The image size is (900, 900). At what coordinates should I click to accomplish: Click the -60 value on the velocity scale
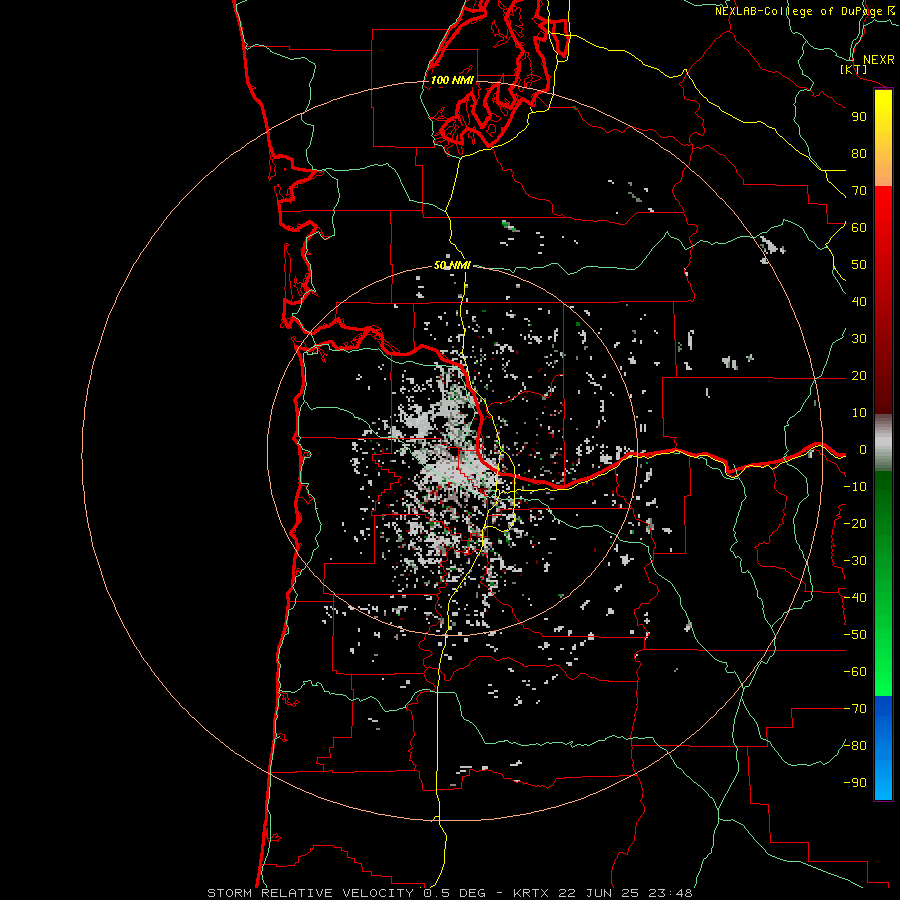pyautogui.click(x=855, y=672)
